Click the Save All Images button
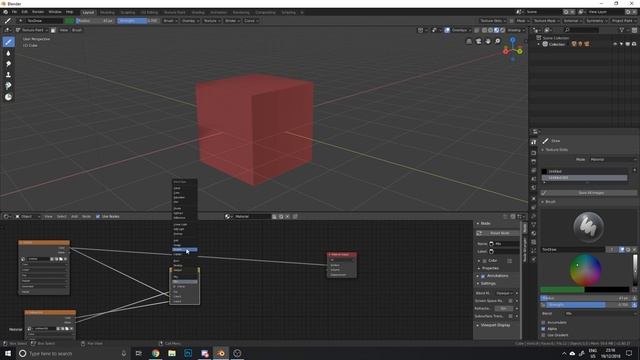This screenshot has width=640, height=360. click(x=589, y=193)
